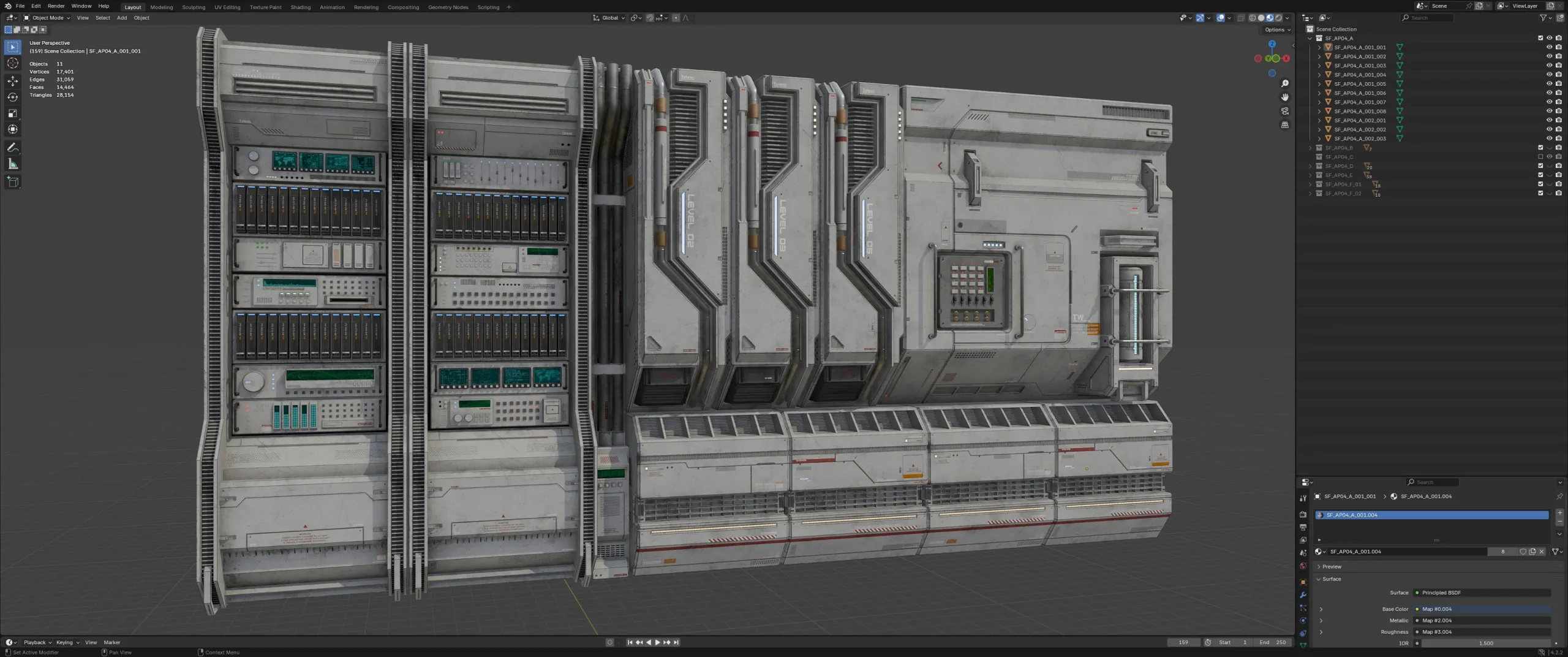The image size is (1568, 657).
Task: Hide SF_AP04_A_001_003 with its eye icon
Action: (x=1549, y=66)
